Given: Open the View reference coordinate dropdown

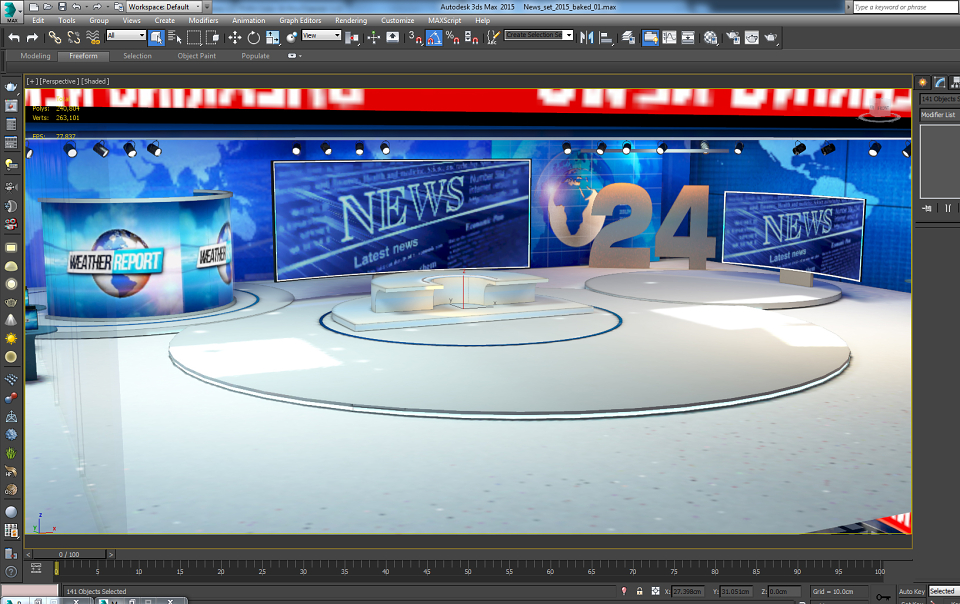Looking at the screenshot, I should pyautogui.click(x=321, y=35).
